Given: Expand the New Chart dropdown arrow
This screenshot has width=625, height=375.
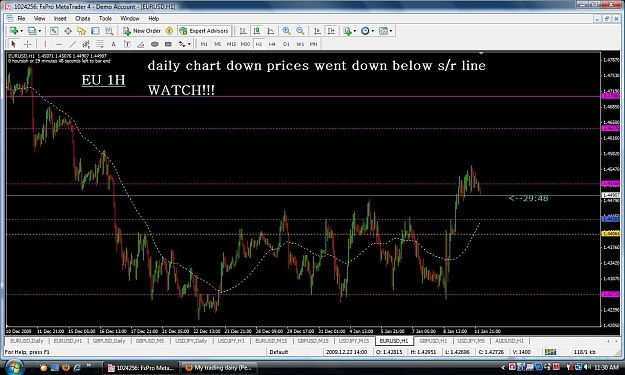Looking at the screenshot, I should 21,31.
